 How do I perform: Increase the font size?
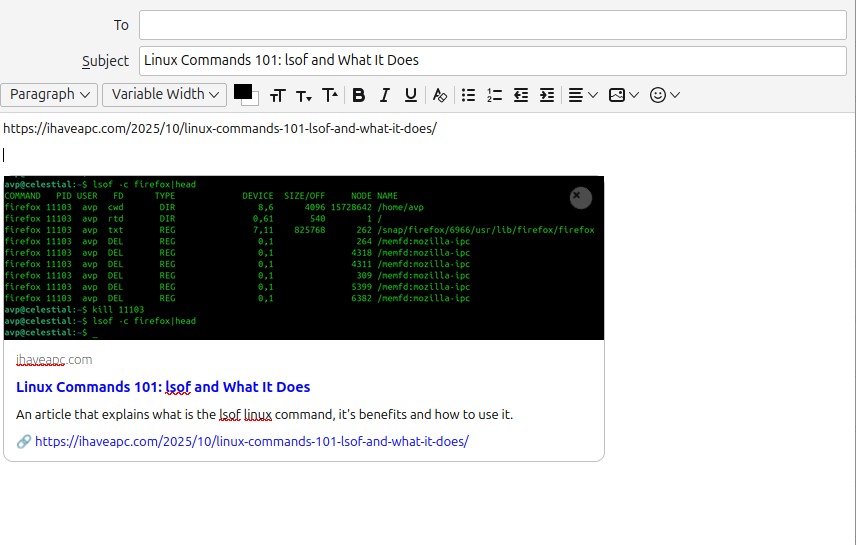[330, 96]
